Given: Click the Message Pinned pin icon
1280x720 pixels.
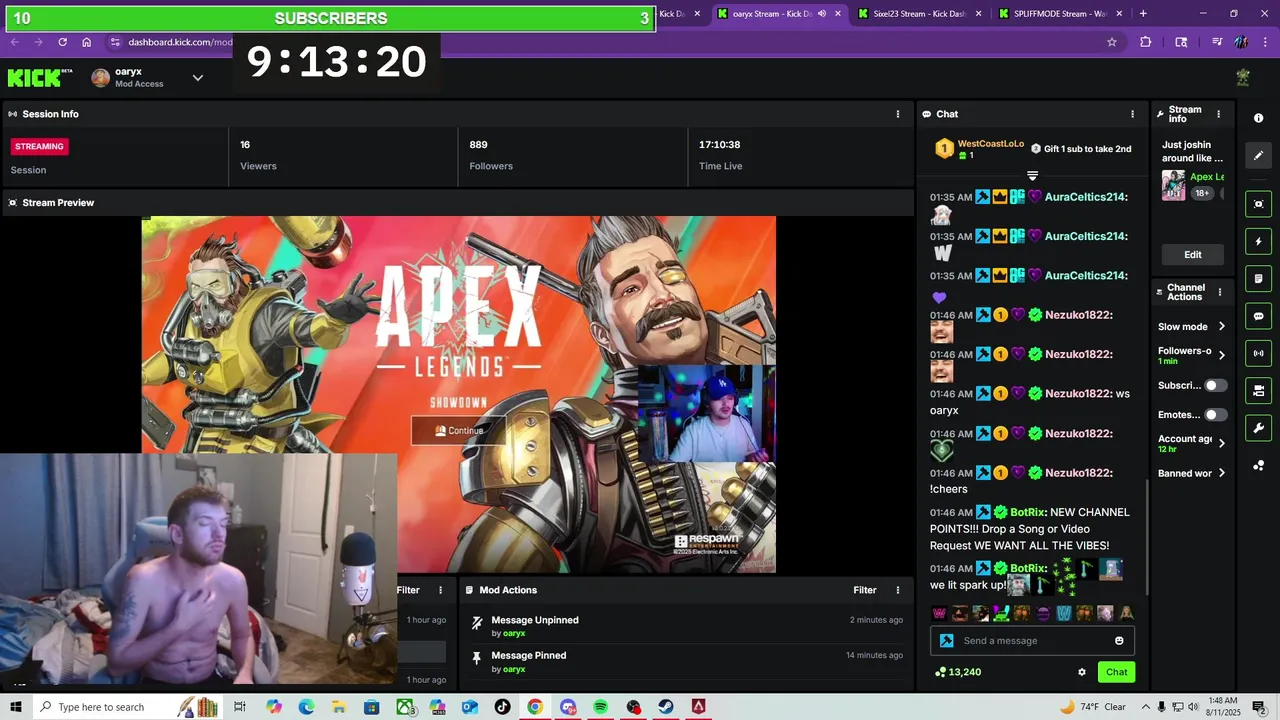Looking at the screenshot, I should (x=477, y=658).
